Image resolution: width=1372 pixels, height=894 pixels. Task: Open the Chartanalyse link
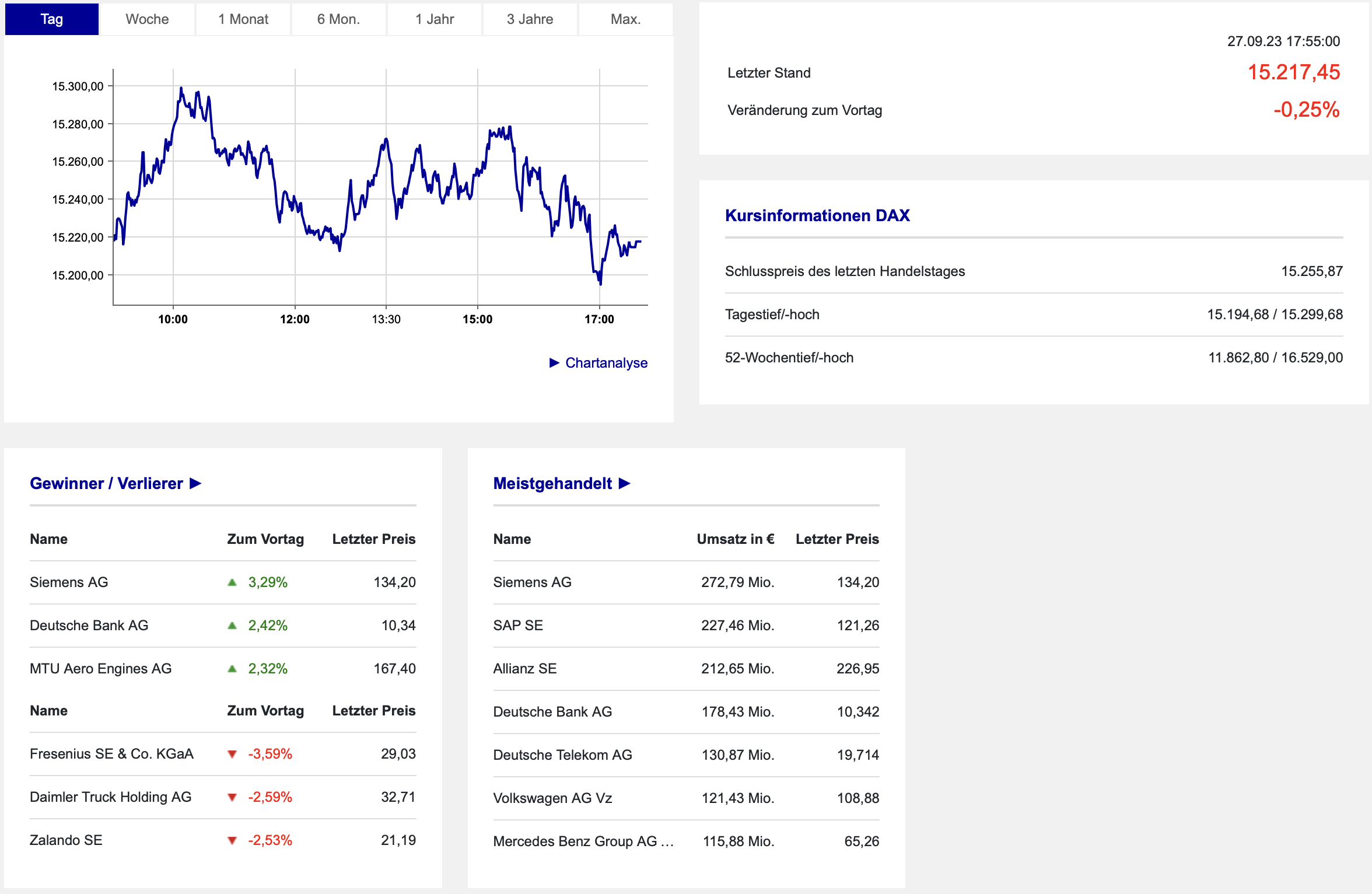(606, 363)
